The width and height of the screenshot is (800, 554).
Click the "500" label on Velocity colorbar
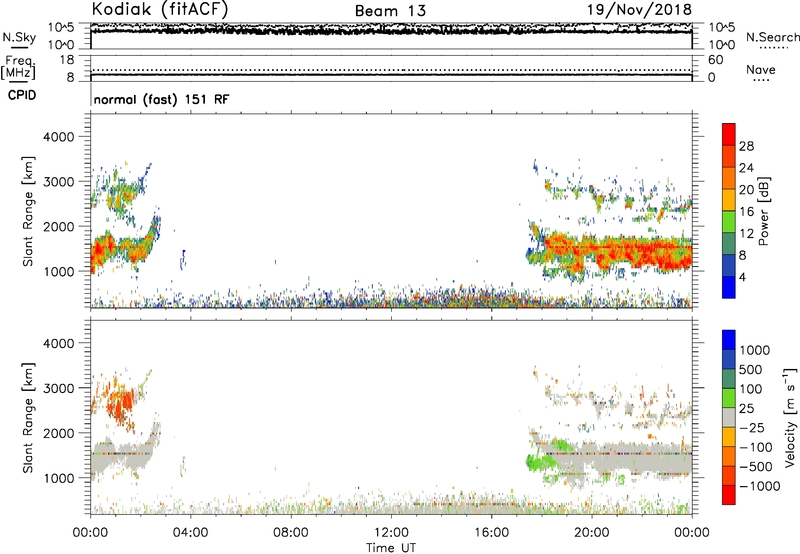751,369
